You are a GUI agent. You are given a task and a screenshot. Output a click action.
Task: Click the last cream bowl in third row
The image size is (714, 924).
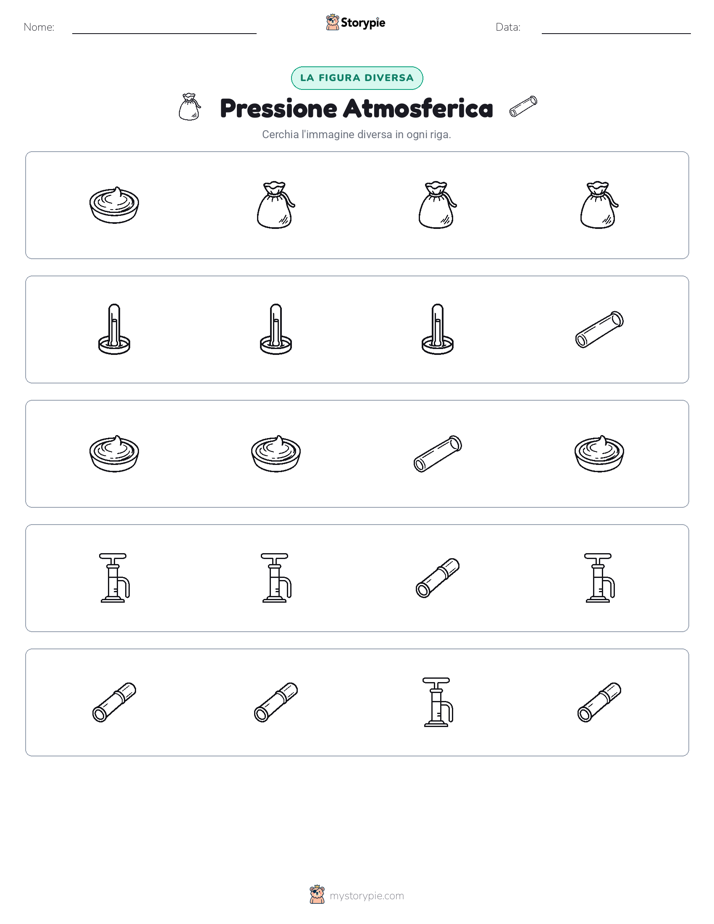coord(599,454)
